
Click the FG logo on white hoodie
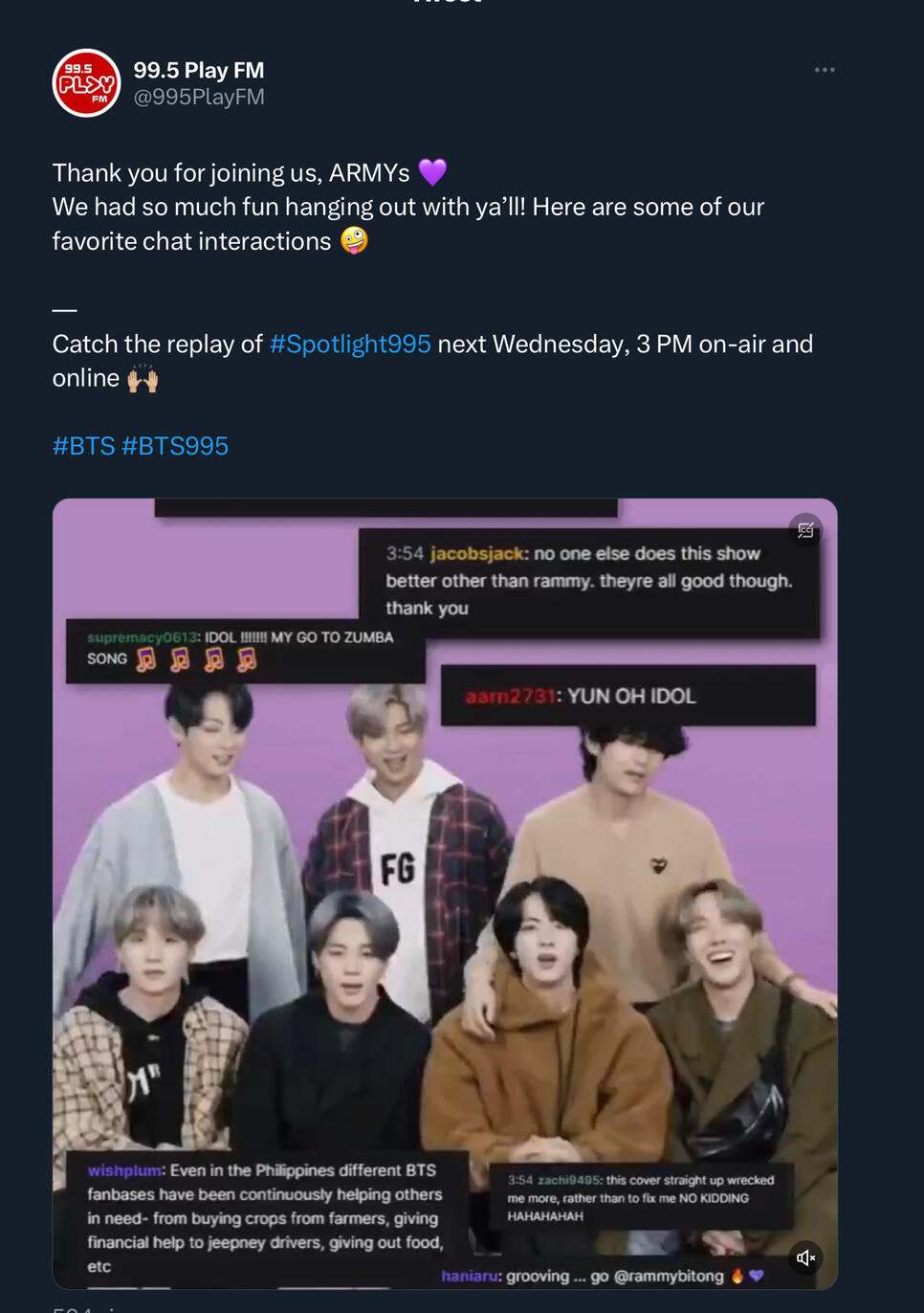coord(398,869)
